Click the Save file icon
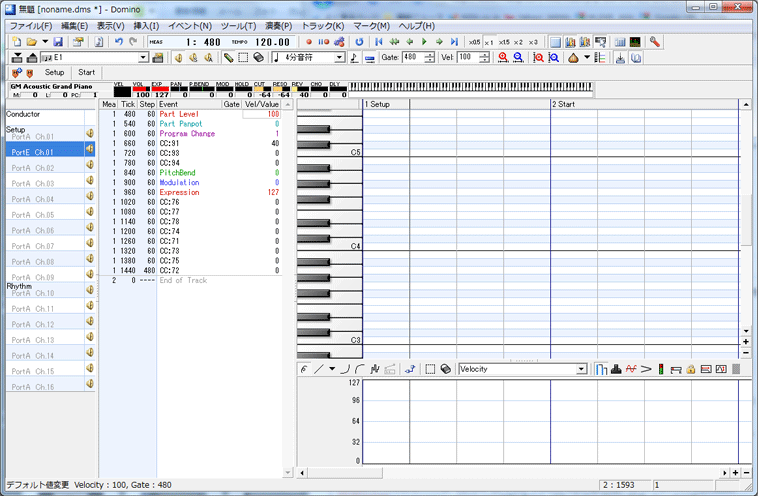758x496 pixels. [x=58, y=42]
